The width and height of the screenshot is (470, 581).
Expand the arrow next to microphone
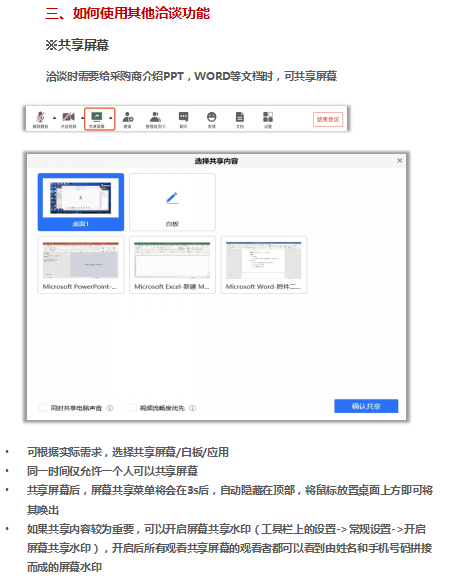click(54, 118)
